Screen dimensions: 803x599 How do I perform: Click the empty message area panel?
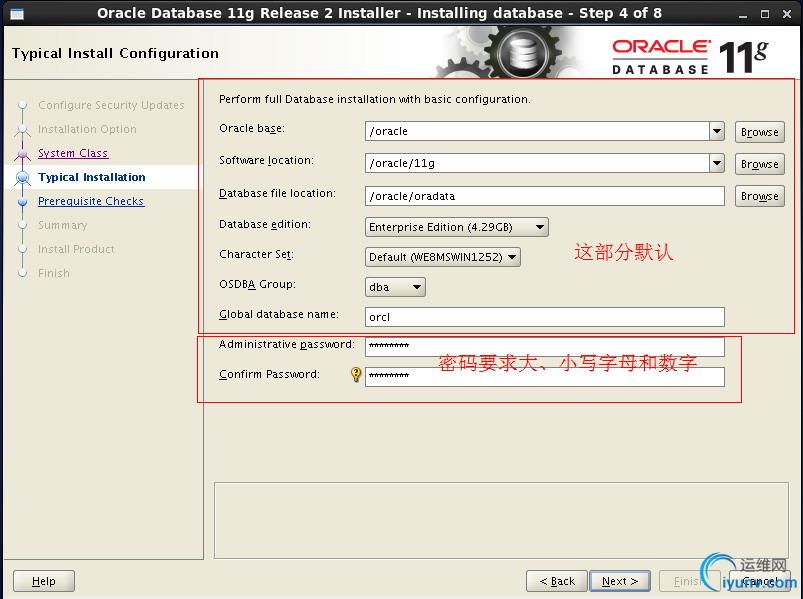[501, 521]
